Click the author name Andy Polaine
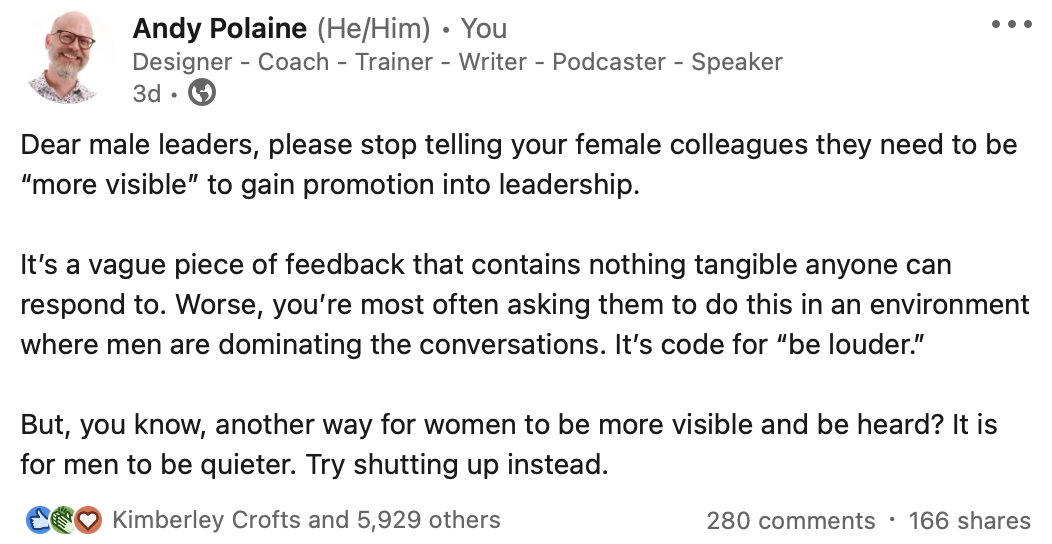This screenshot has width=1052, height=544. point(219,28)
